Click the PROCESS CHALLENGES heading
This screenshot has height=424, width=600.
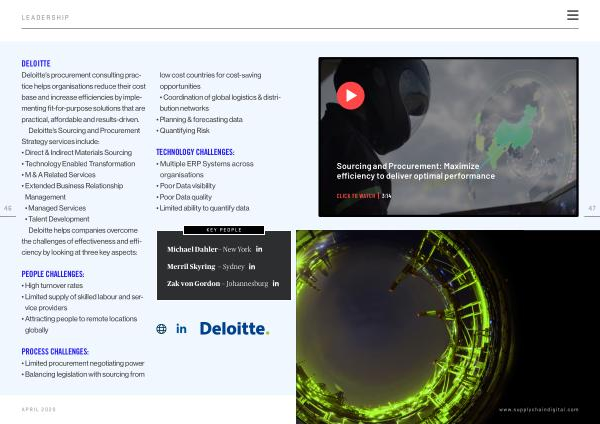(x=55, y=351)
